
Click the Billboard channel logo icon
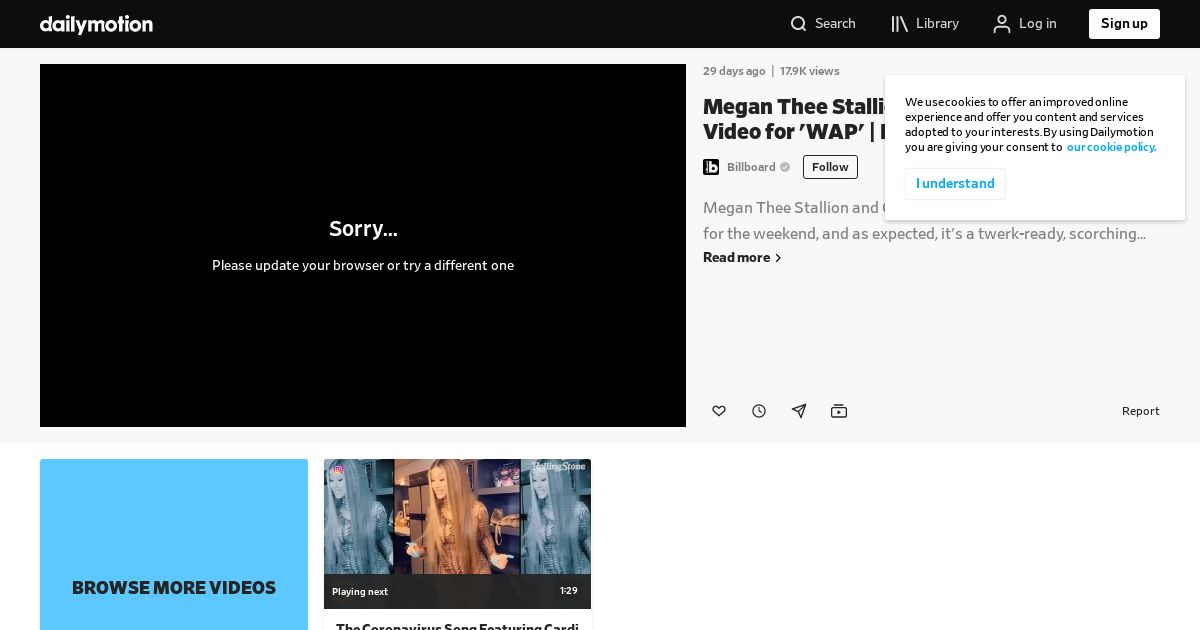(x=711, y=167)
